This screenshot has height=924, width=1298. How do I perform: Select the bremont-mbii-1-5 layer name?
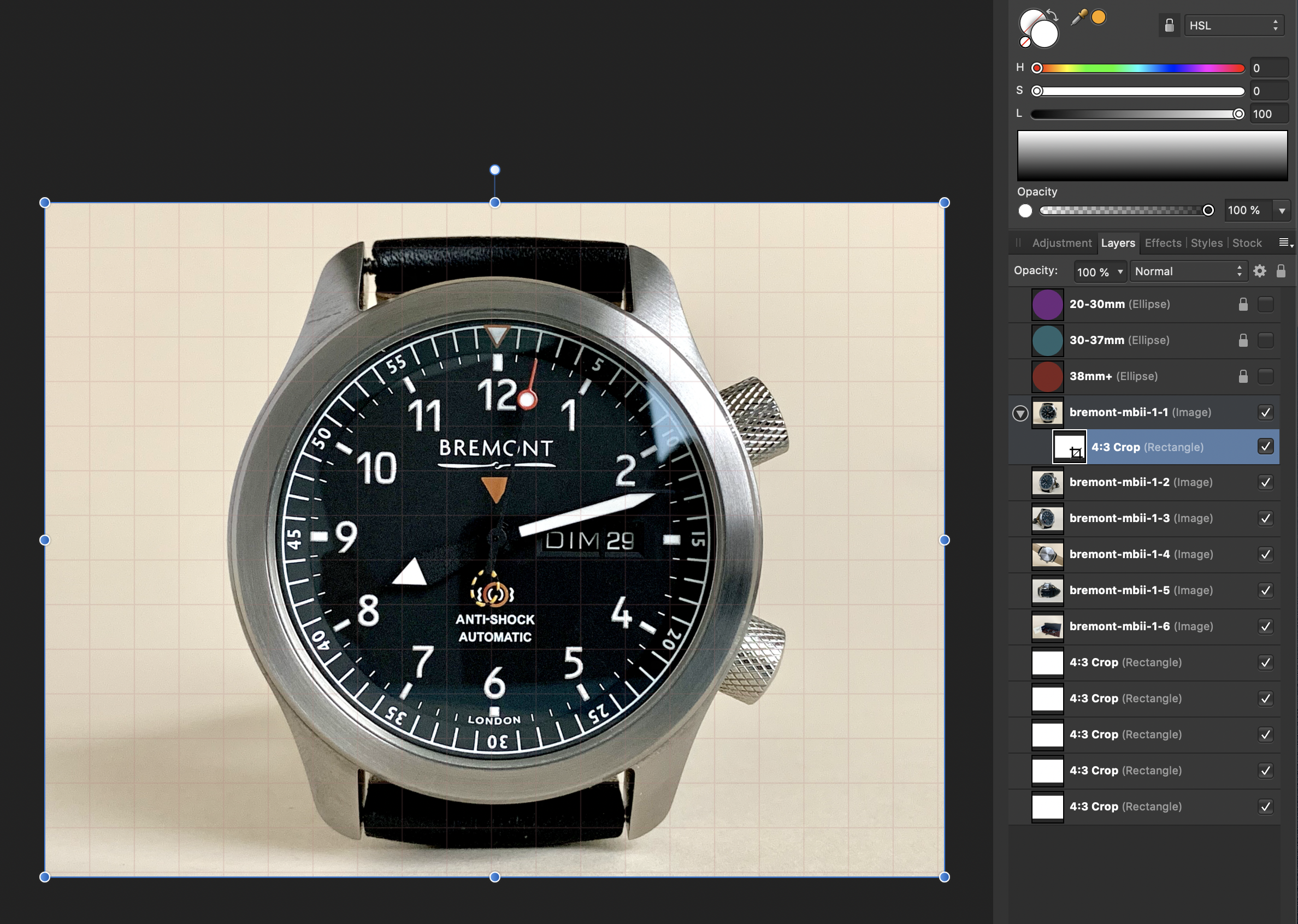tap(1119, 590)
